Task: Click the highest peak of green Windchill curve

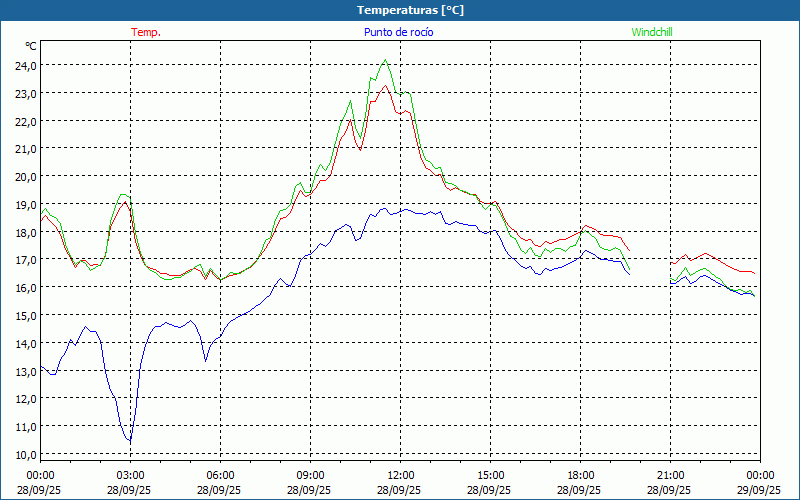Action: pyautogui.click(x=386, y=60)
